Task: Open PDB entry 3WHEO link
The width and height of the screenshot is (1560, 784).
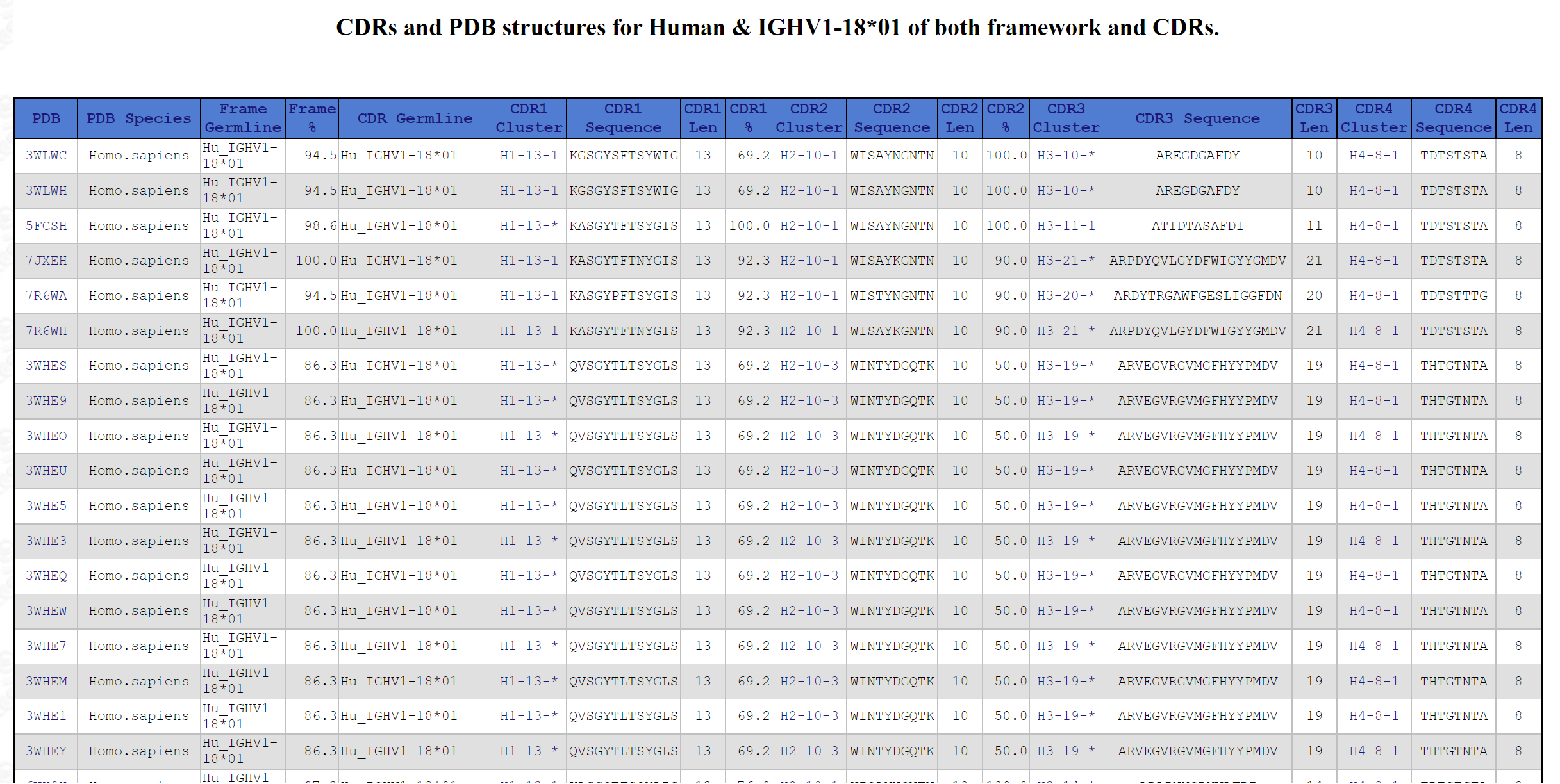Action: (x=46, y=436)
